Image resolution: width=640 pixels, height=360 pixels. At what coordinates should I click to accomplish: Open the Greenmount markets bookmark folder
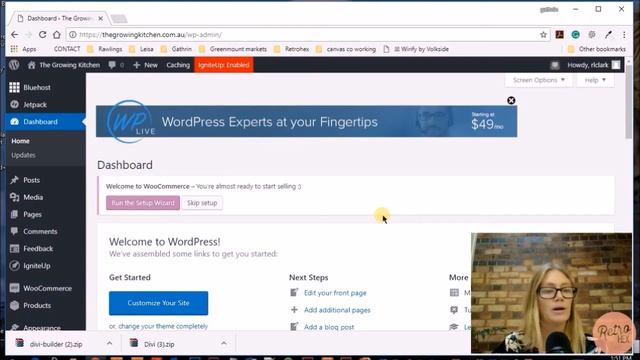[x=233, y=49]
